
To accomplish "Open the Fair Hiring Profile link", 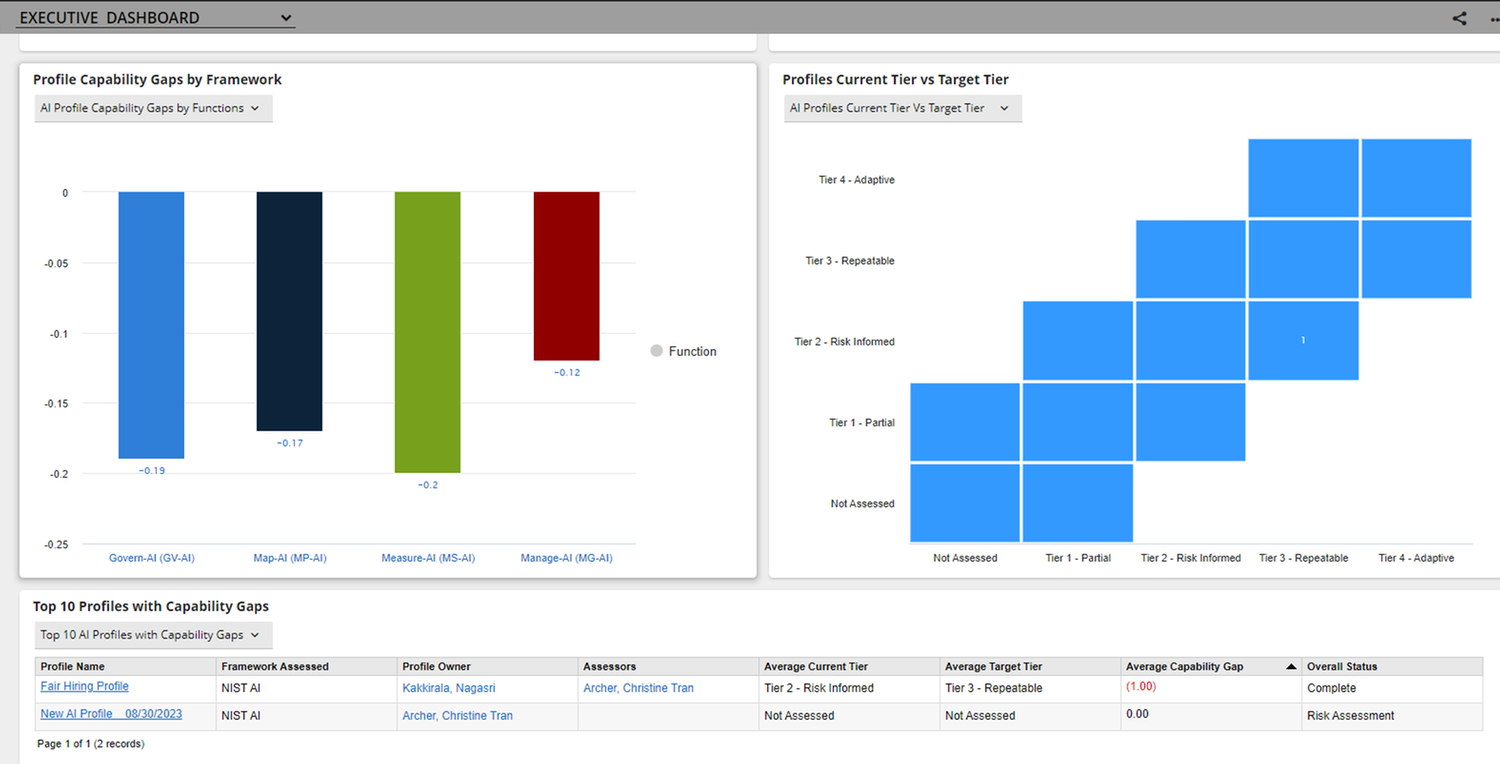I will tap(84, 686).
